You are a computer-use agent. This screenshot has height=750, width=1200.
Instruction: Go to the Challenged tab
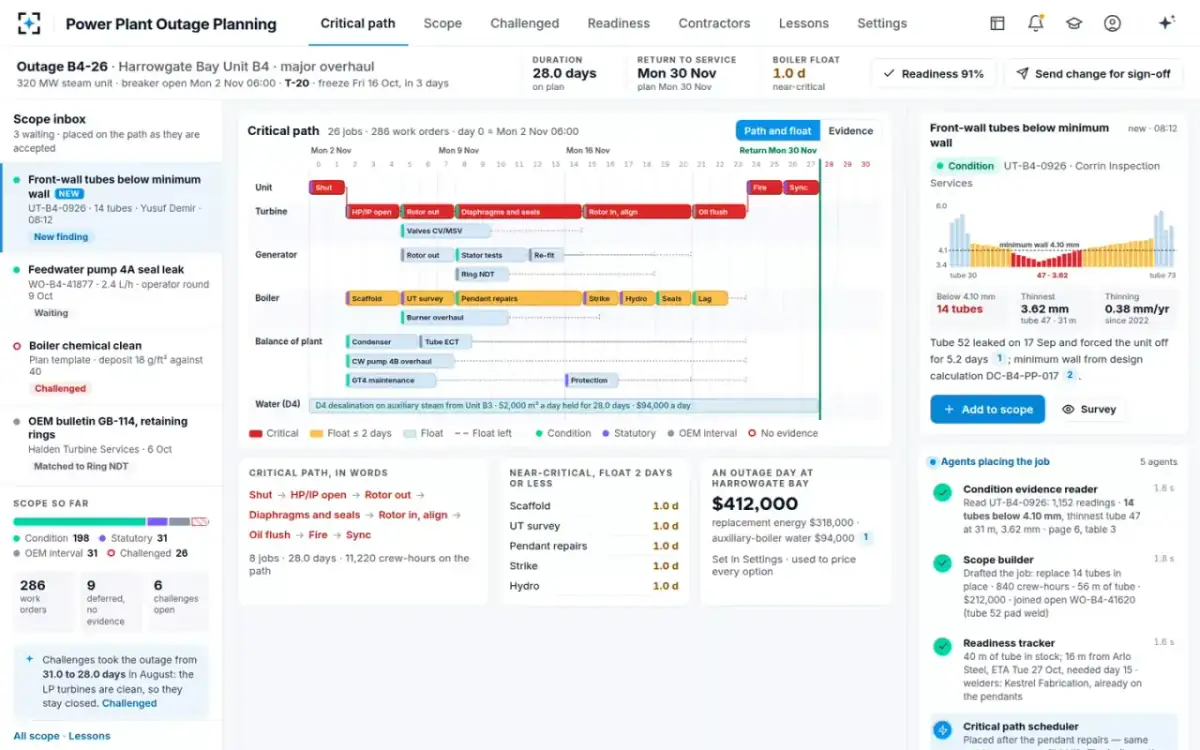click(525, 23)
